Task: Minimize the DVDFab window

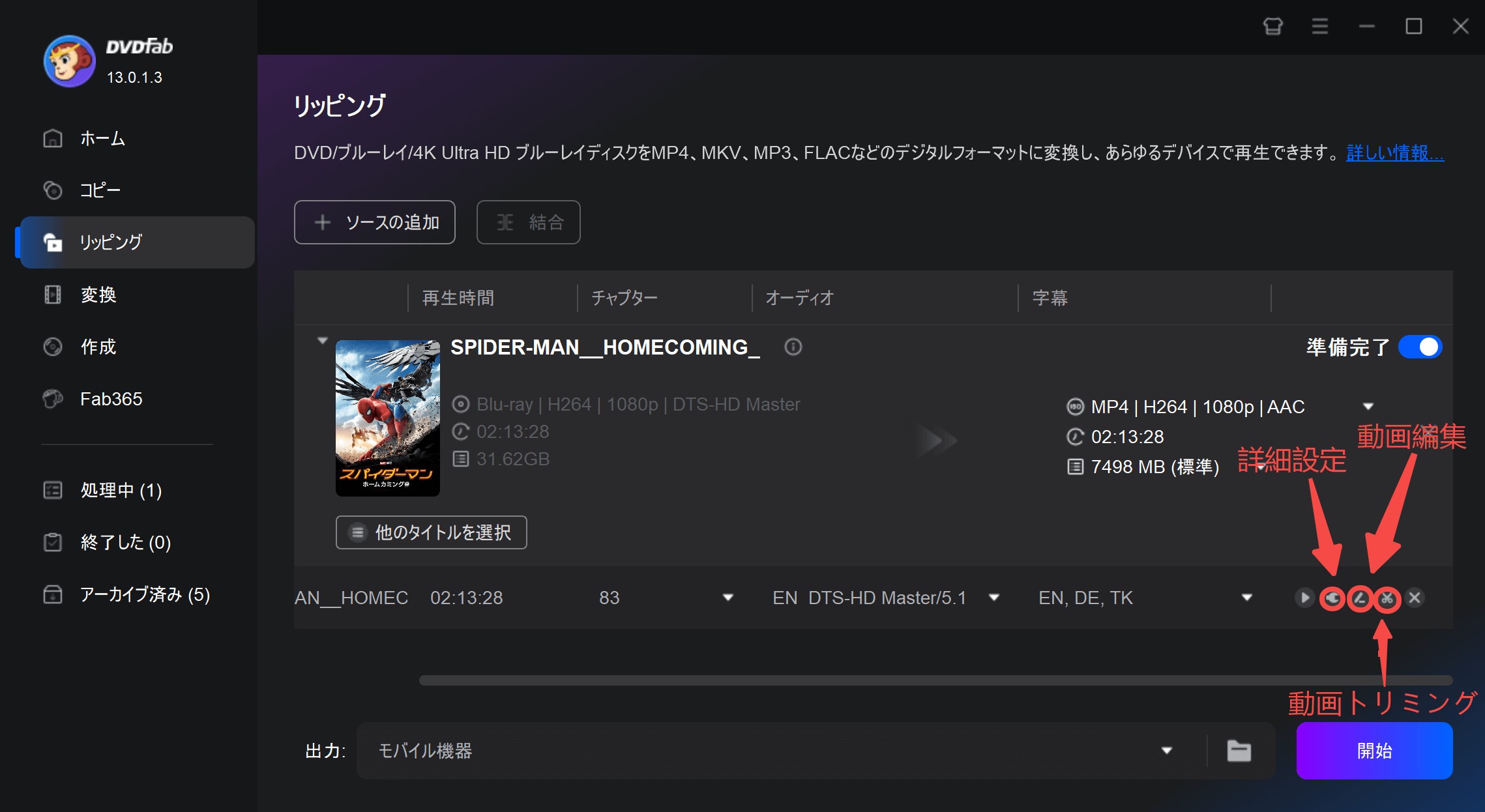Action: point(1367,26)
